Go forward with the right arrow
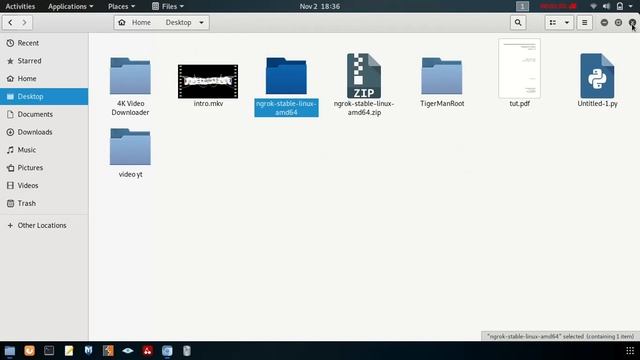 click(24, 22)
